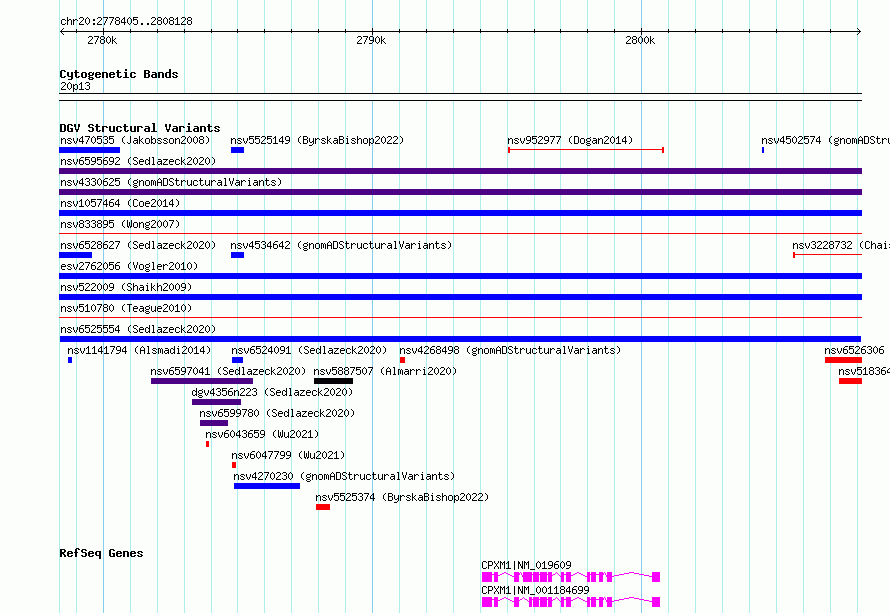Click the 2800k ruler position
Image resolution: width=890 pixels, height=613 pixels.
tap(640, 40)
